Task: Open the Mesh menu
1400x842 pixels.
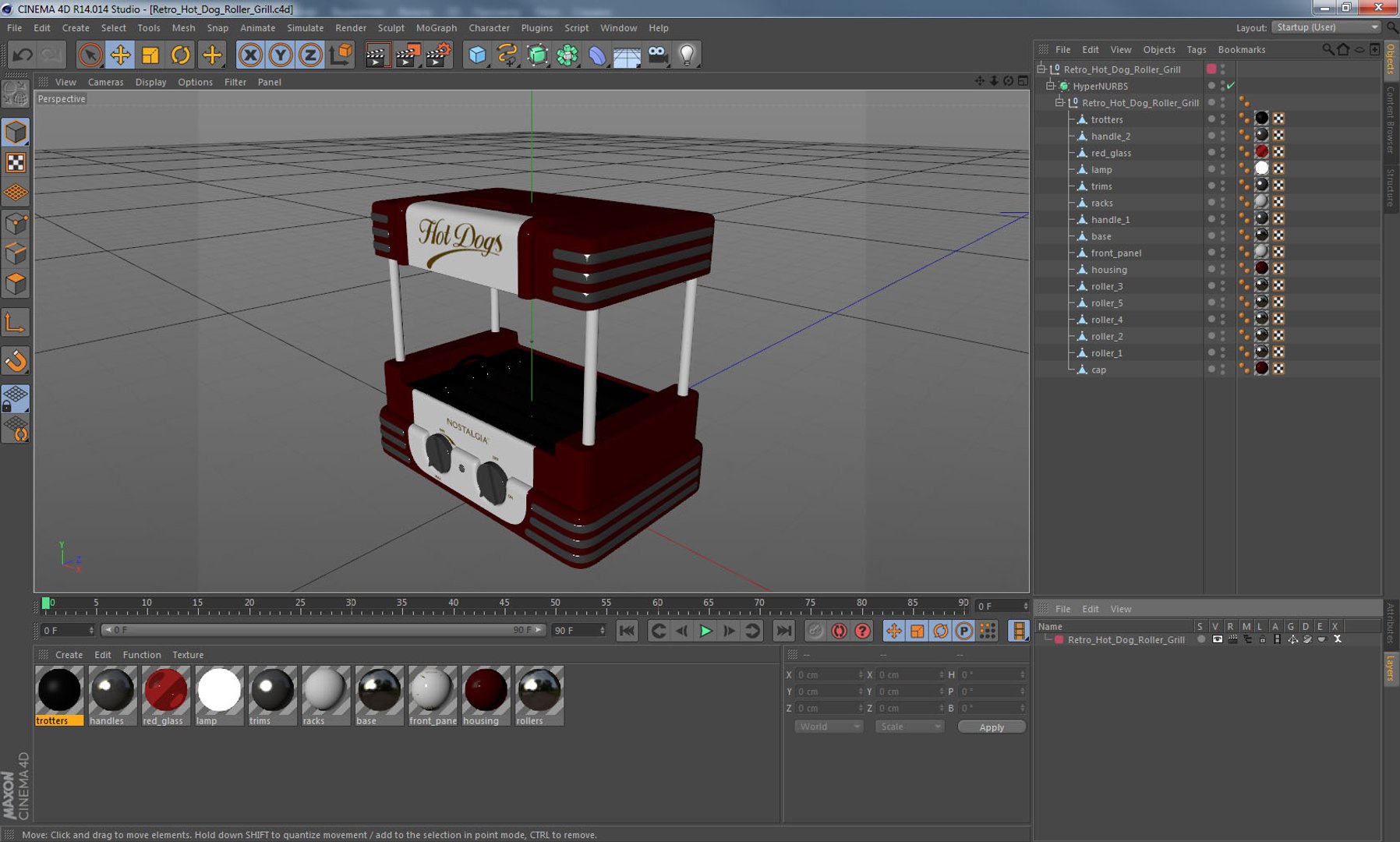Action: [x=183, y=27]
